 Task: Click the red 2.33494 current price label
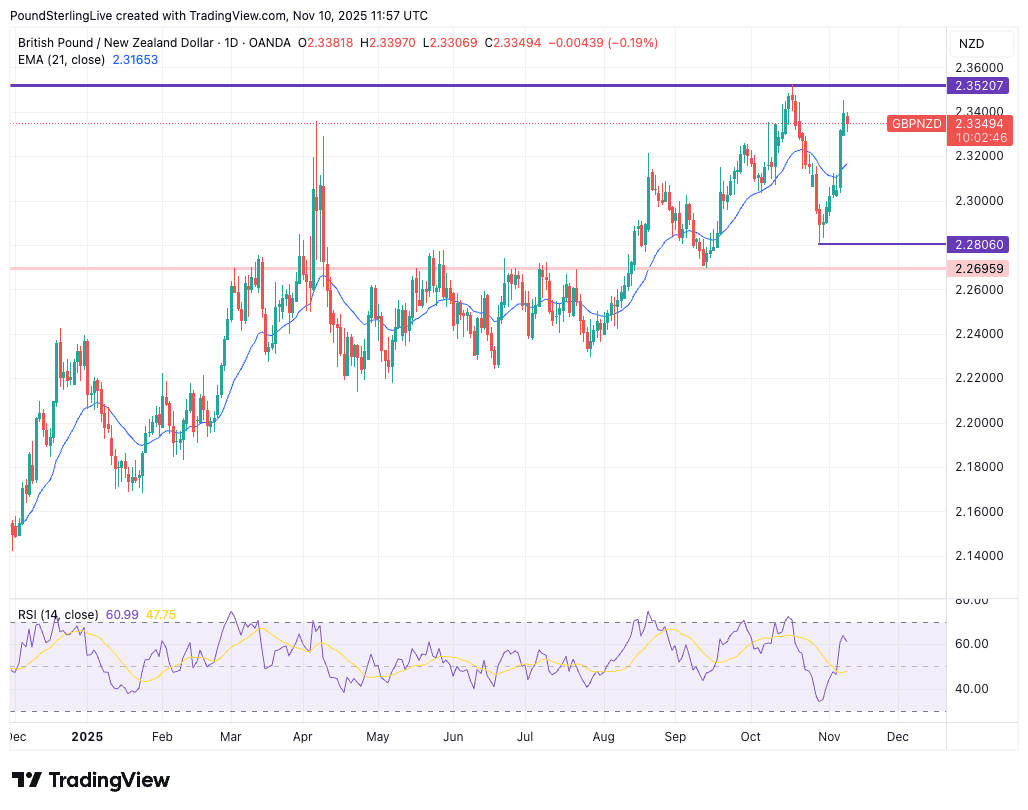pos(979,123)
